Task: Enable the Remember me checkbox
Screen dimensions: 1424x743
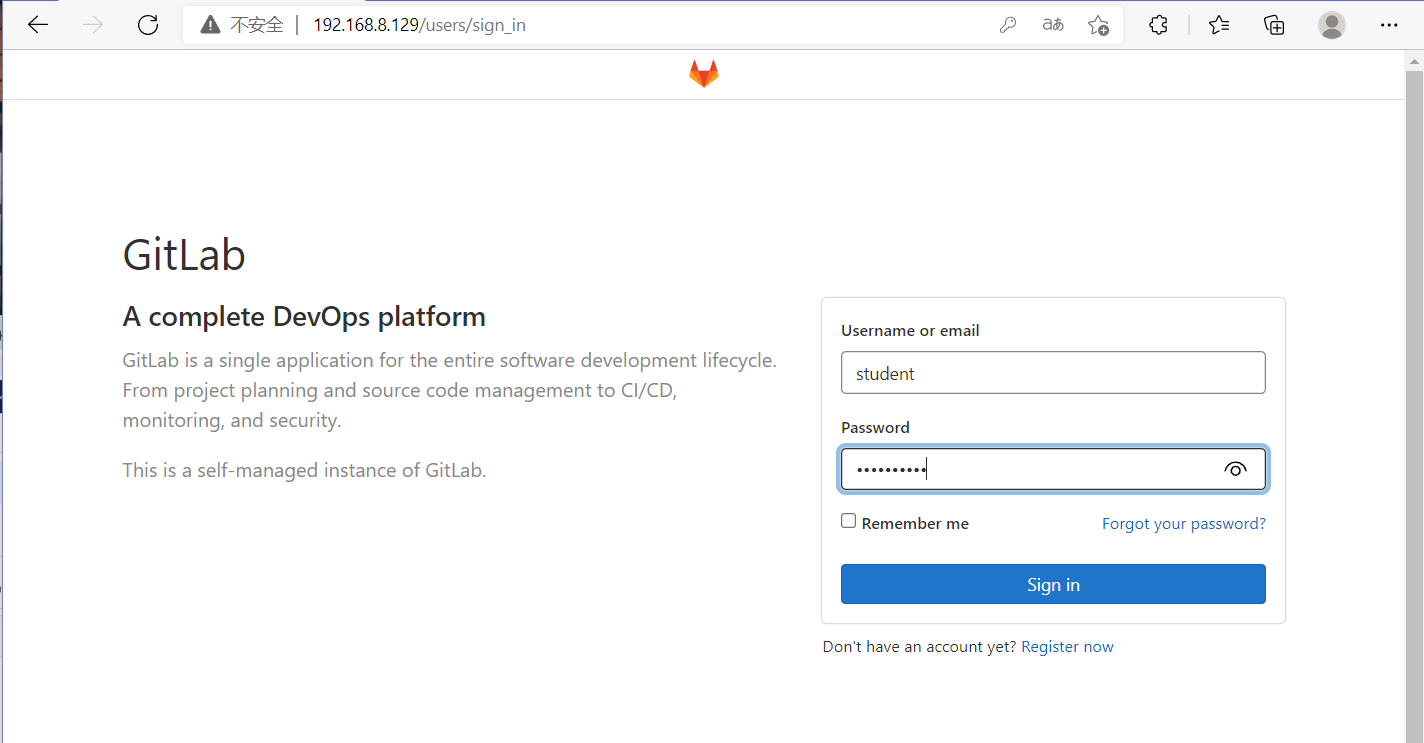Action: coord(848,521)
